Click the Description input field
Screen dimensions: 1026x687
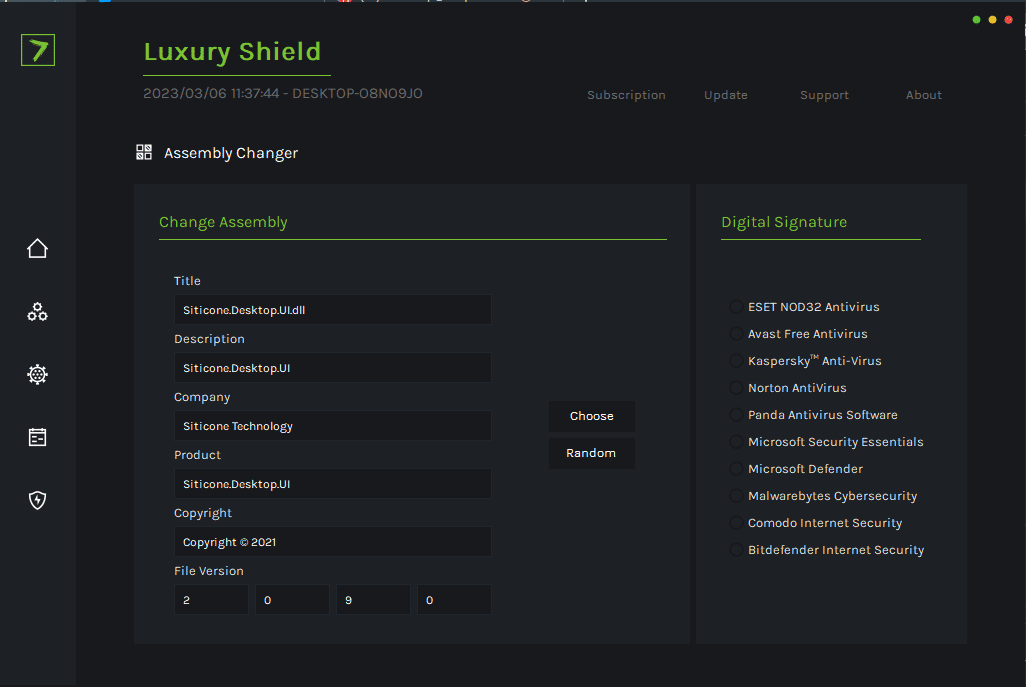coord(332,368)
